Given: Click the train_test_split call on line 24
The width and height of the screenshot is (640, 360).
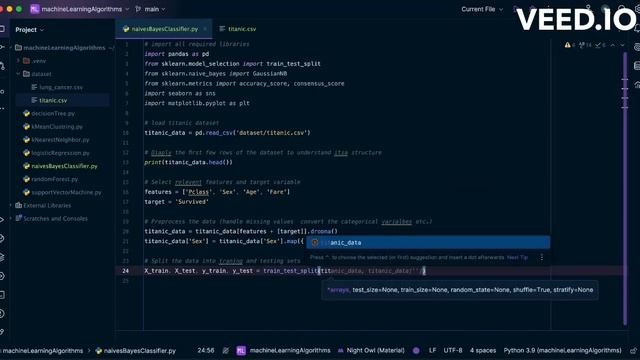Looking at the screenshot, I should click(x=290, y=271).
